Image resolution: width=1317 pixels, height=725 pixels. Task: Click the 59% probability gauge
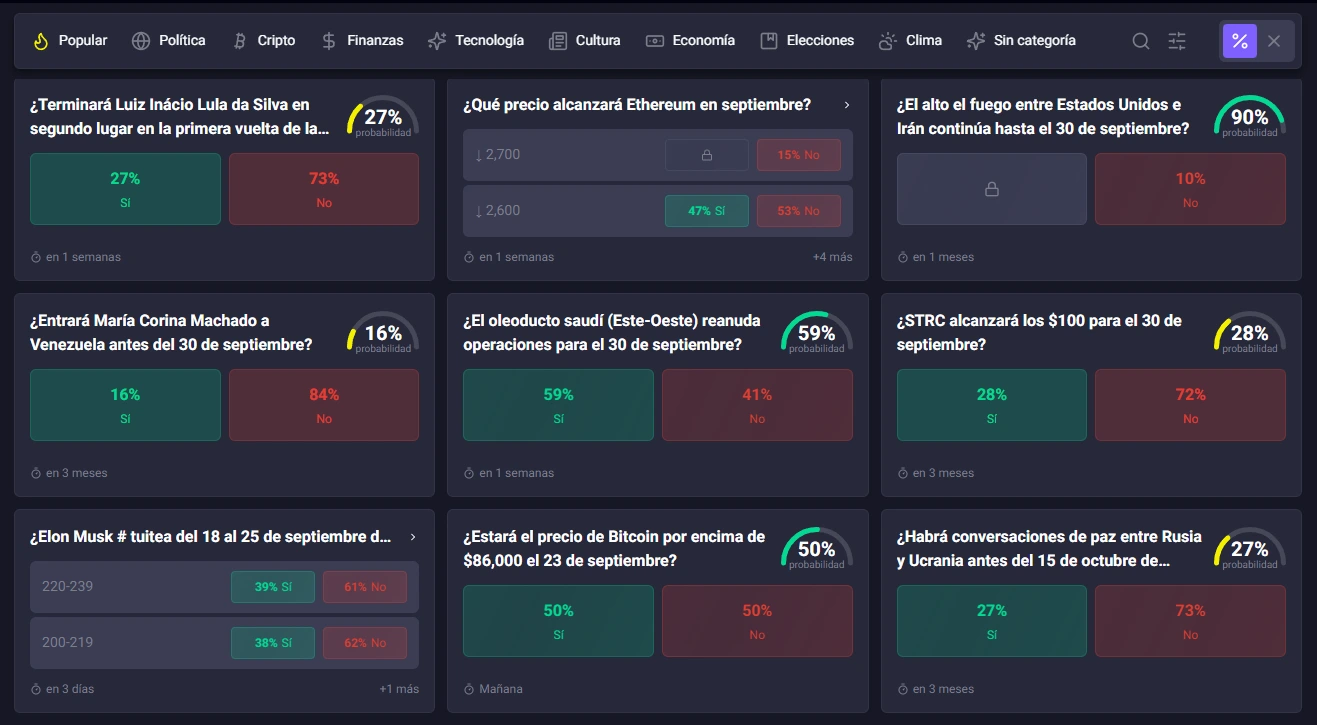click(x=817, y=333)
